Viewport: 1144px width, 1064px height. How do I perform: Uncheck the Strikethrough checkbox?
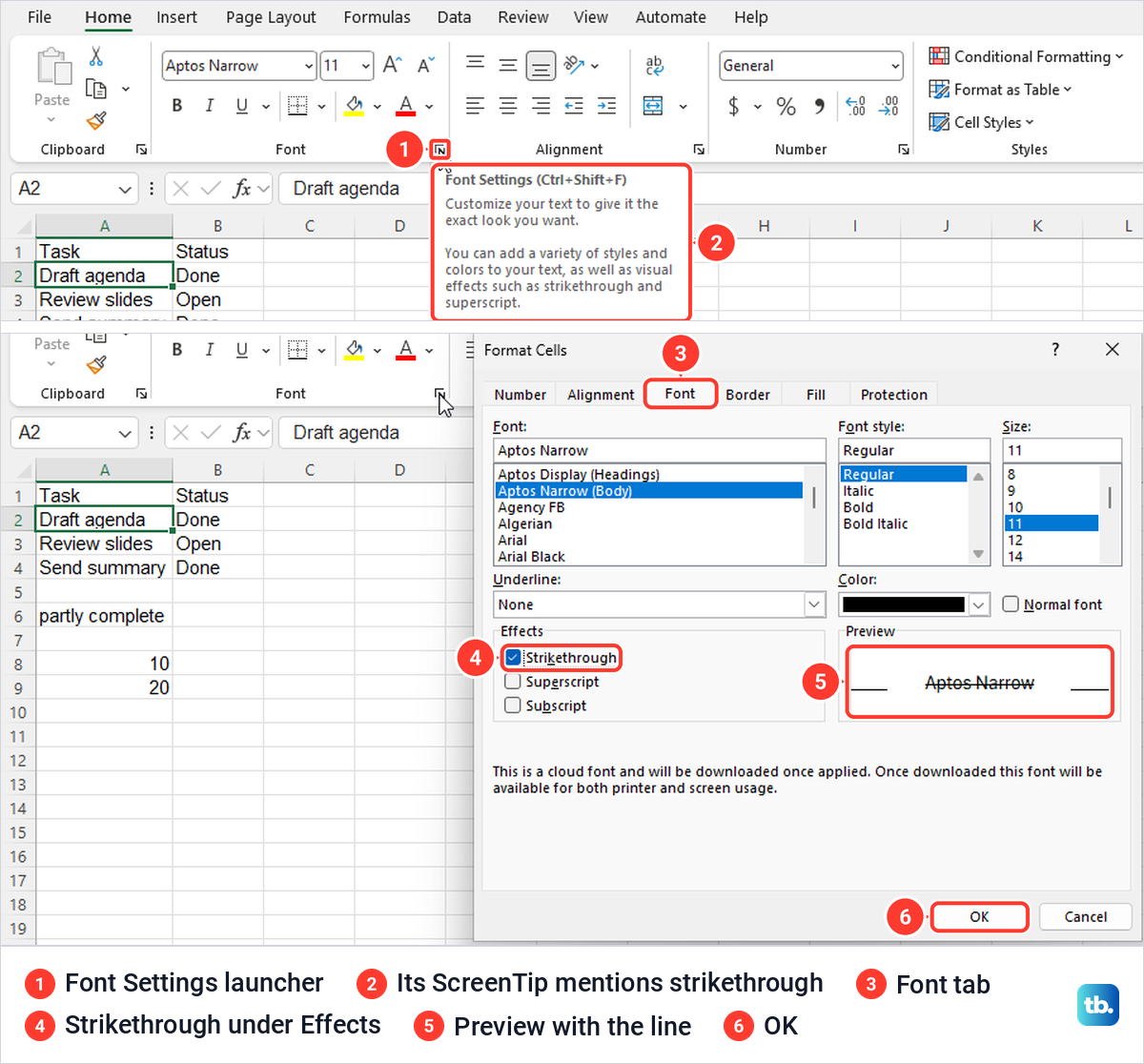(x=513, y=658)
